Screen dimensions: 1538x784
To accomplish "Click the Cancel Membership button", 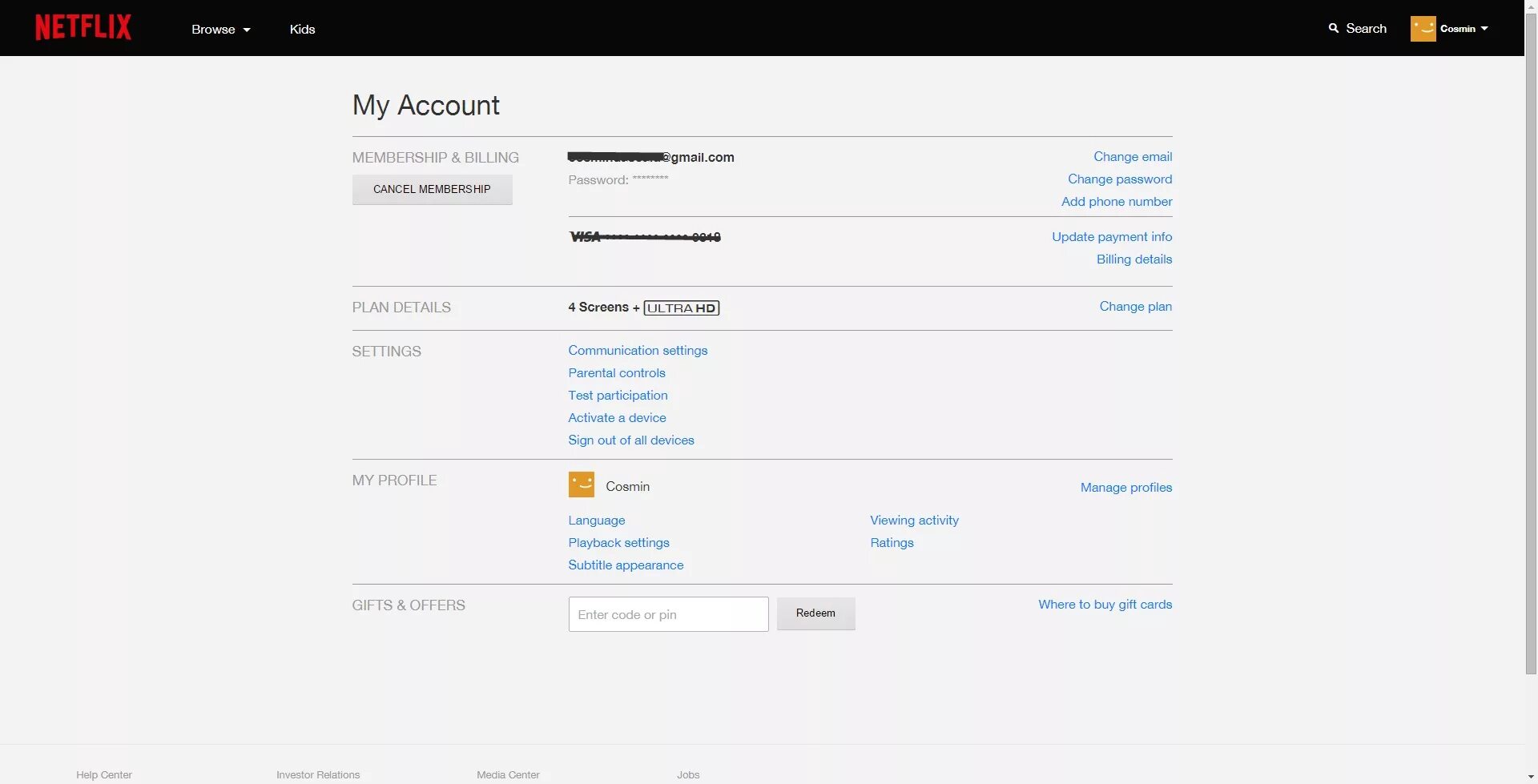I will (x=433, y=189).
